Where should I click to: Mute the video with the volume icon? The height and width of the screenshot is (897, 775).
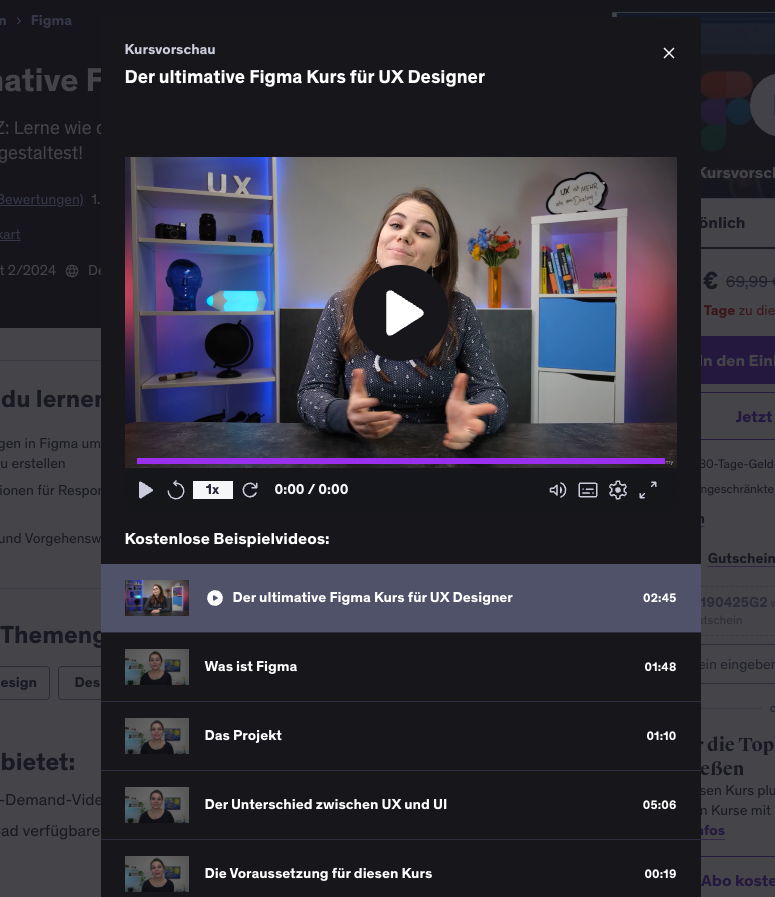(x=558, y=490)
